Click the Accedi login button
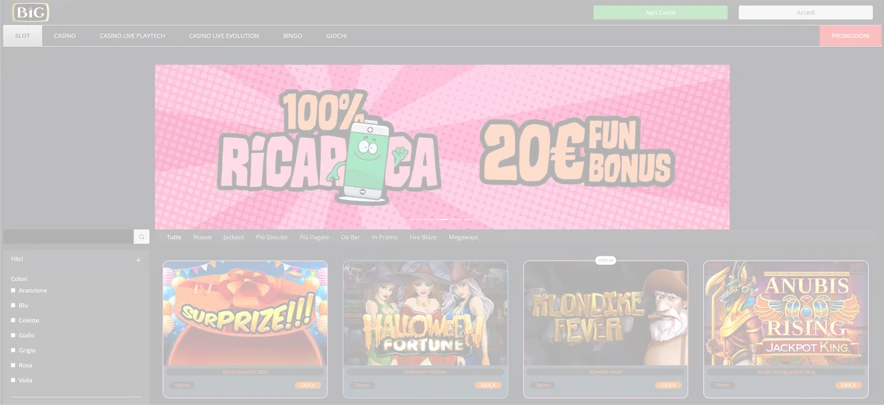 click(x=806, y=12)
